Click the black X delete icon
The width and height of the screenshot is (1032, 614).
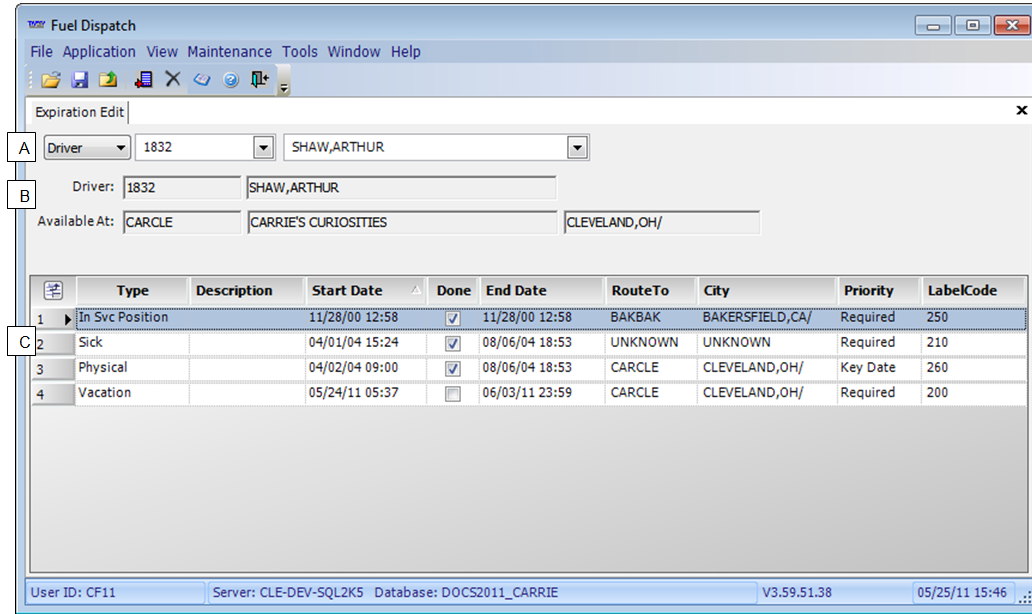point(173,80)
